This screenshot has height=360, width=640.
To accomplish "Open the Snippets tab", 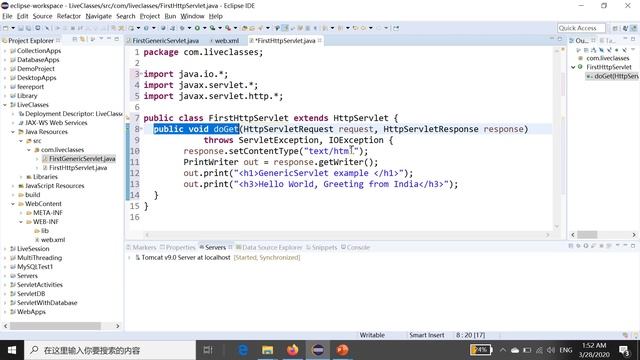I will point(322,247).
